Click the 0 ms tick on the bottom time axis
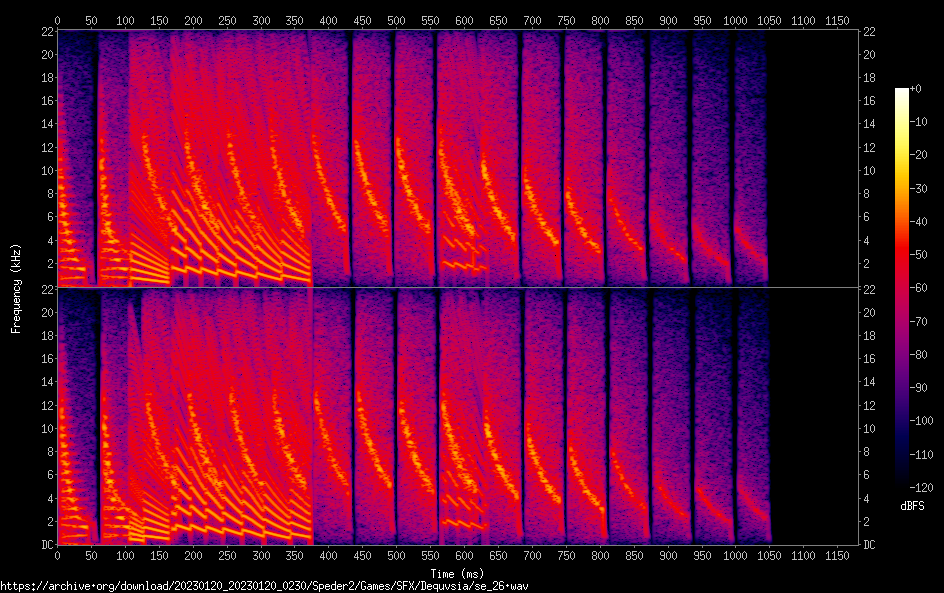 (x=57, y=555)
